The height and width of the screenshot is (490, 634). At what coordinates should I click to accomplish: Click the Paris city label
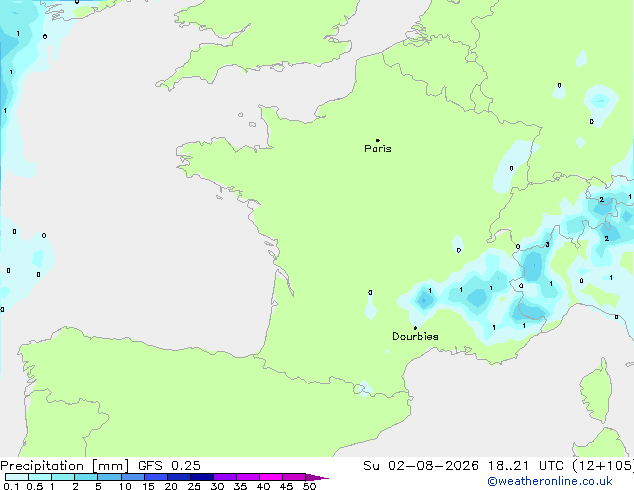pos(378,149)
